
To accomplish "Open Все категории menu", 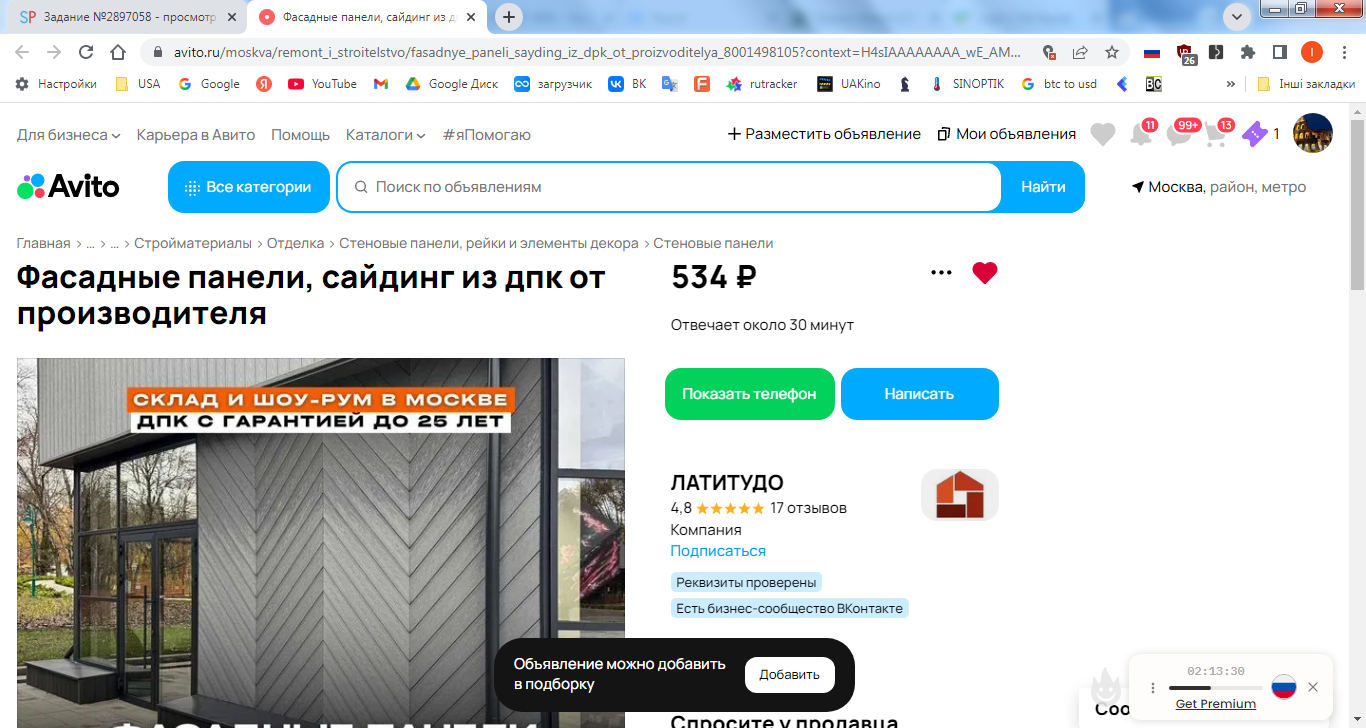I will [249, 187].
